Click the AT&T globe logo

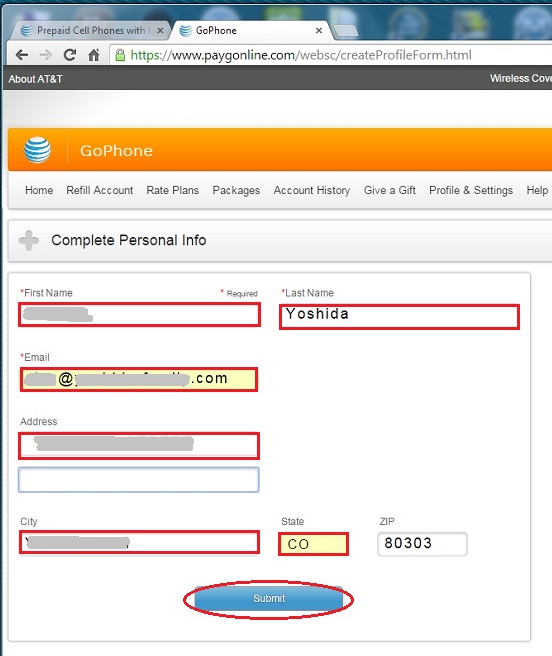point(38,150)
